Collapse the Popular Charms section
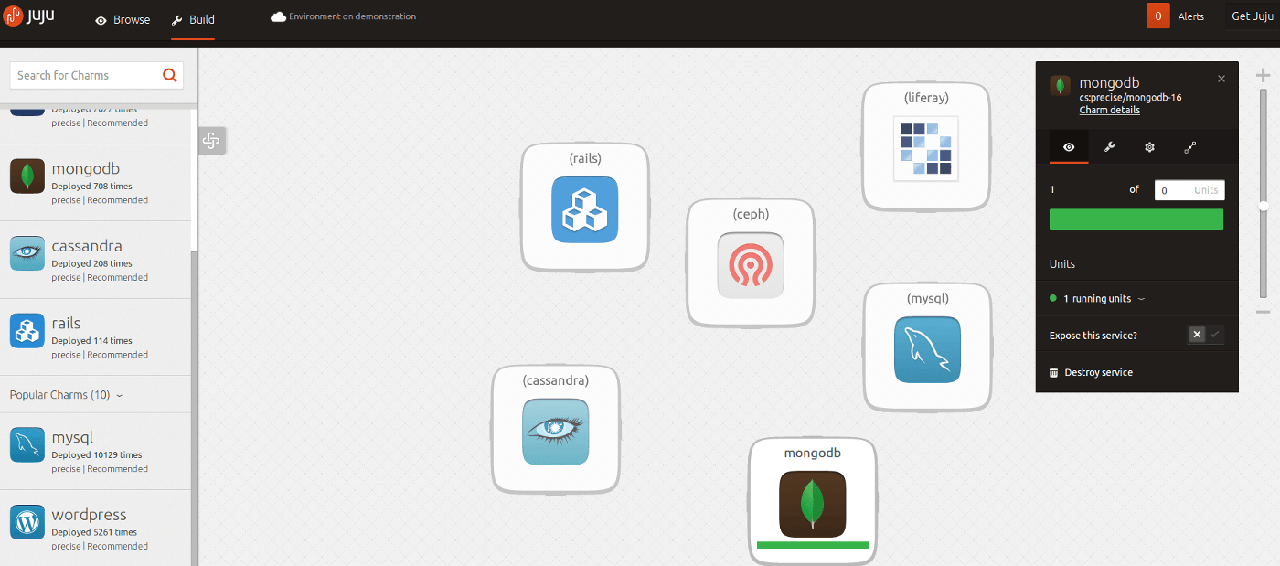The height and width of the screenshot is (566, 1280). click(x=67, y=395)
